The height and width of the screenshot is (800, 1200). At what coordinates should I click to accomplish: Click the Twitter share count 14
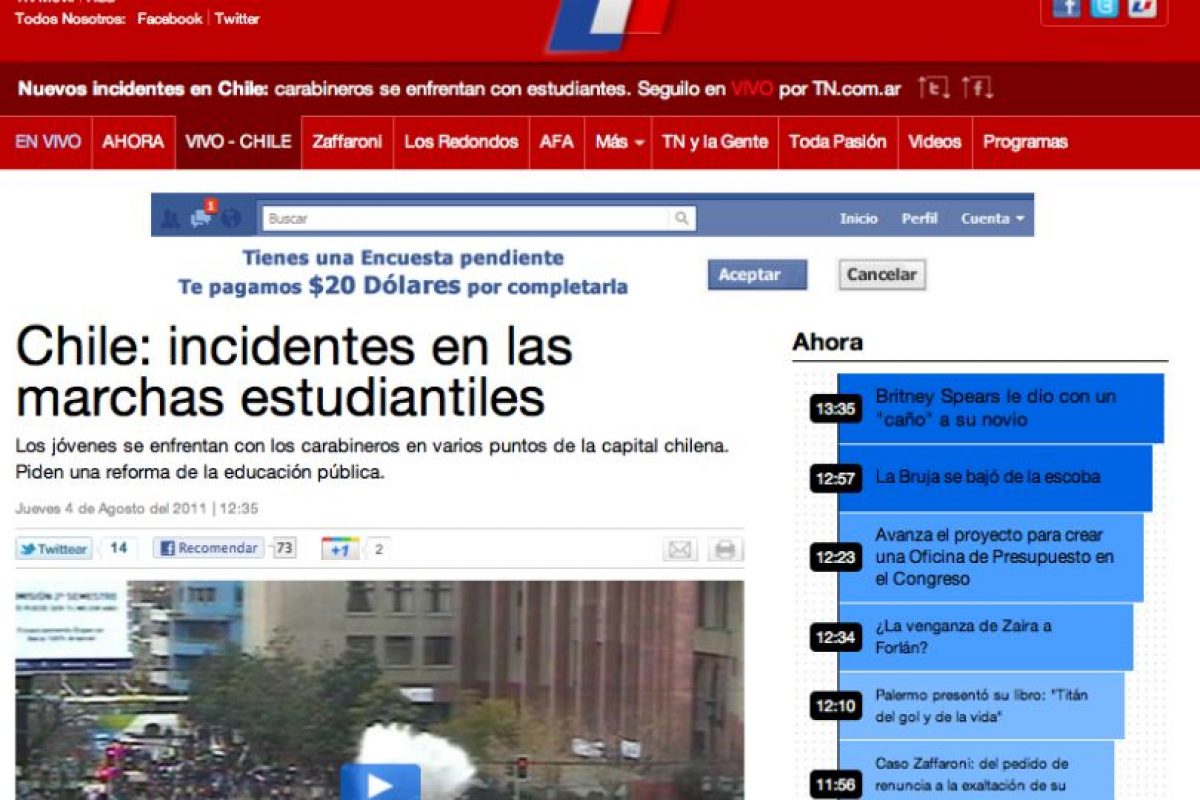118,548
